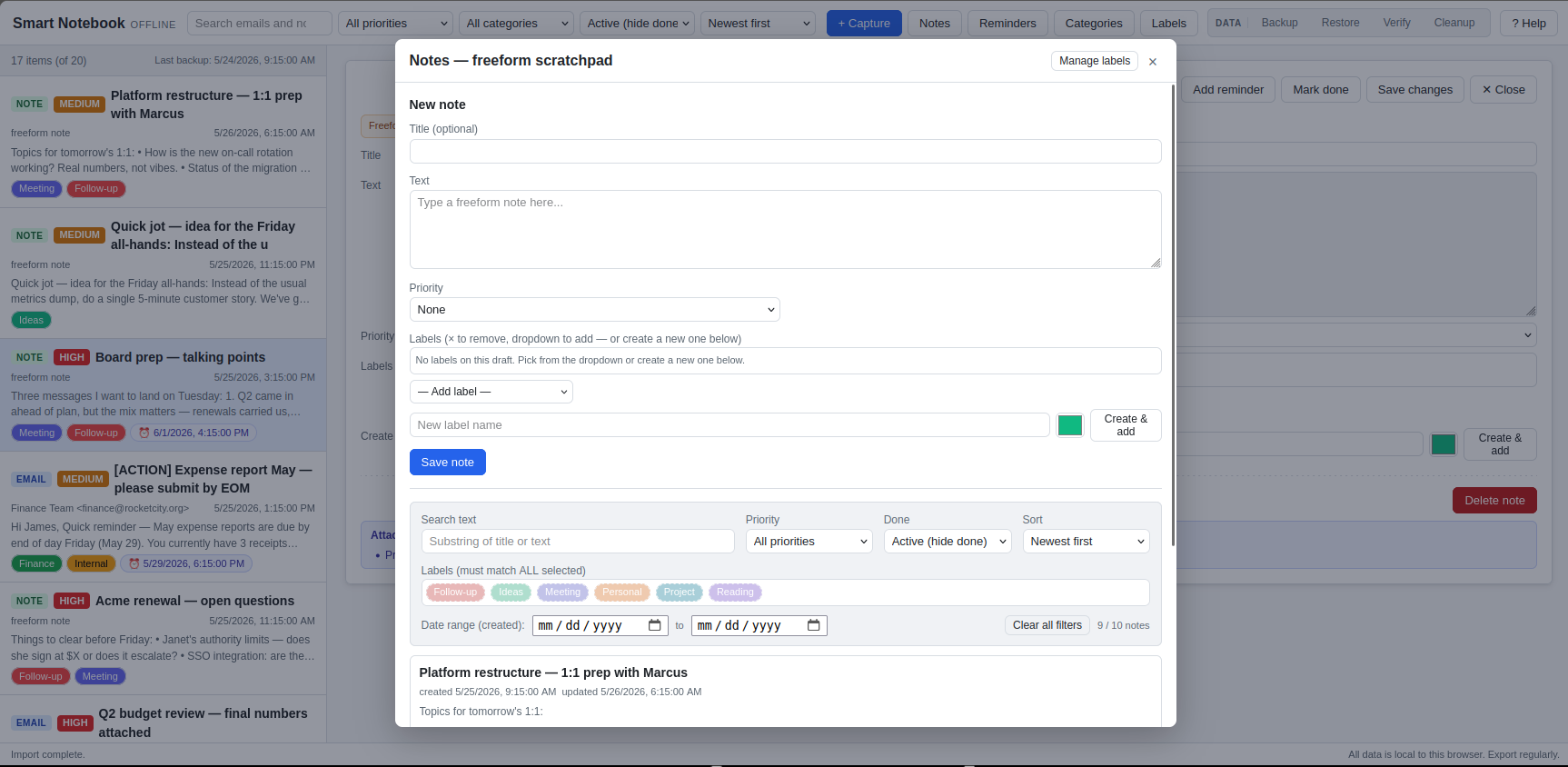Click Save changes in background panel
This screenshot has height=767, width=1568.
1414,90
